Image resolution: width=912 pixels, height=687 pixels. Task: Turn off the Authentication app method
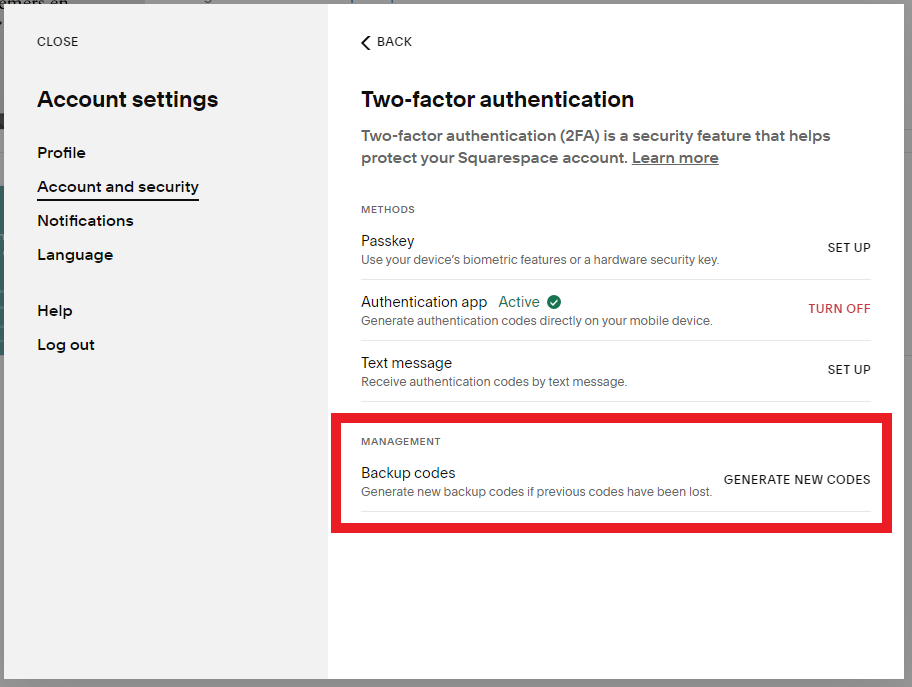pos(839,309)
